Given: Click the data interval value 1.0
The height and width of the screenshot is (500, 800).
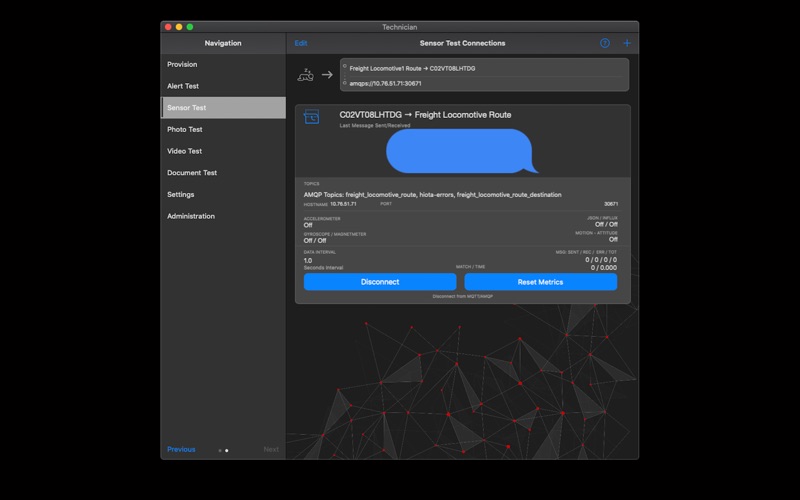Looking at the screenshot, I should click(308, 260).
